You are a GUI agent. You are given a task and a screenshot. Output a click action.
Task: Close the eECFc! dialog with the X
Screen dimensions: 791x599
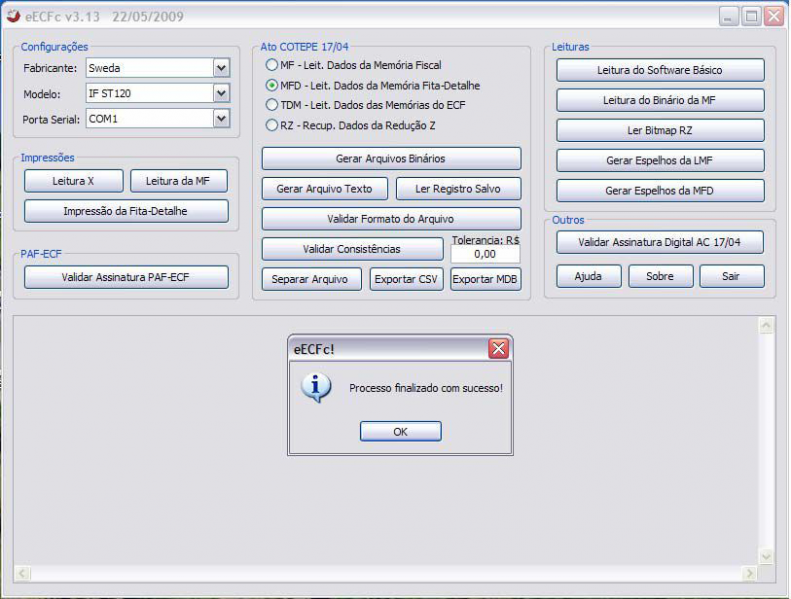(x=498, y=349)
